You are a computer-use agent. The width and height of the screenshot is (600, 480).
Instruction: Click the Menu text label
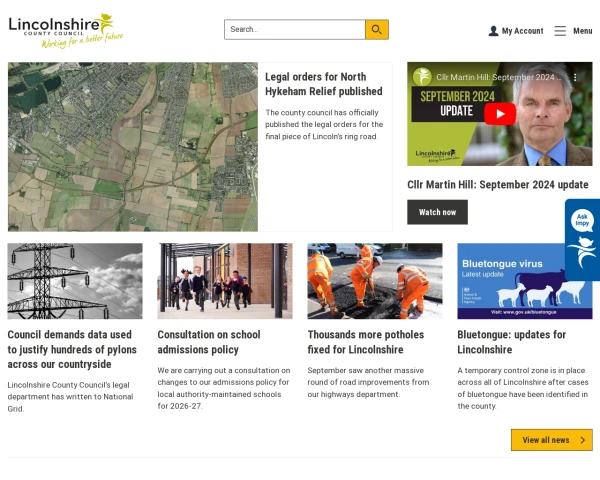pos(582,31)
